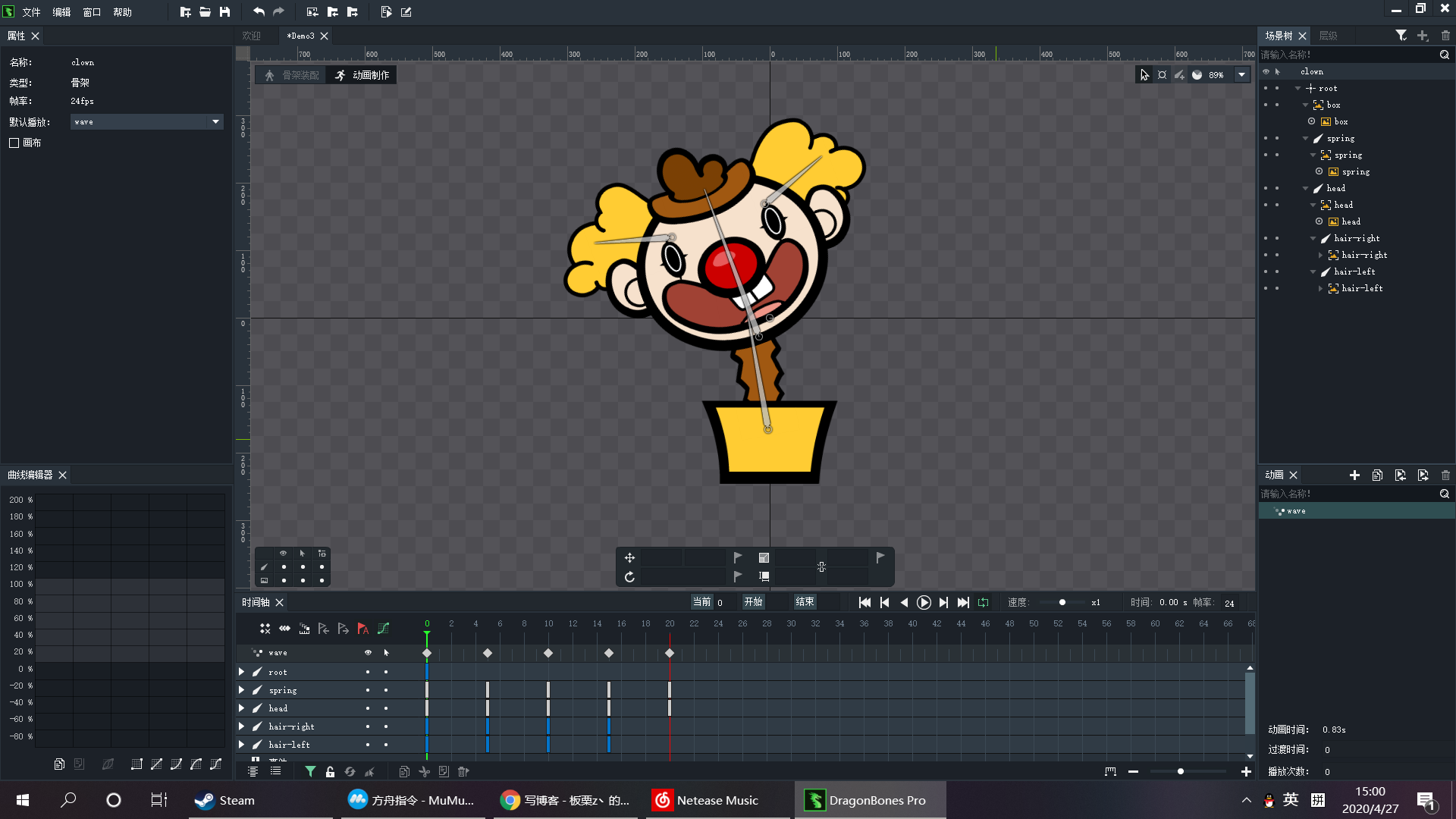This screenshot has width=1456, height=819.
Task: Click the auto keyframe flag icon
Action: click(362, 629)
